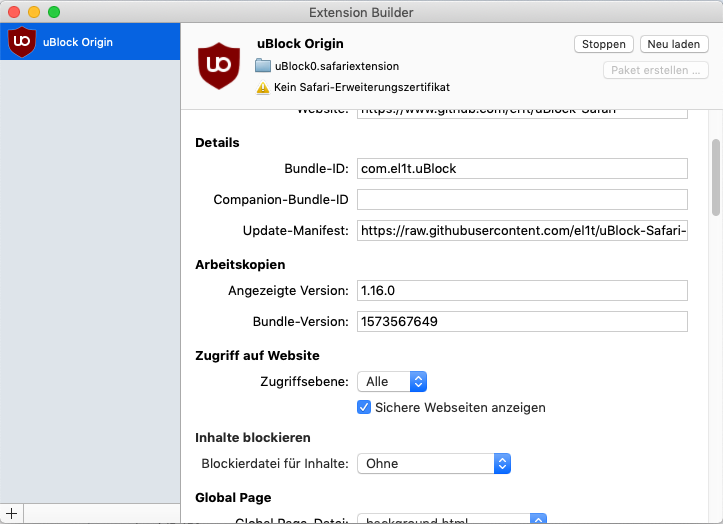Open the Blockierdatei für Inhalte dropdown

click(x=434, y=464)
